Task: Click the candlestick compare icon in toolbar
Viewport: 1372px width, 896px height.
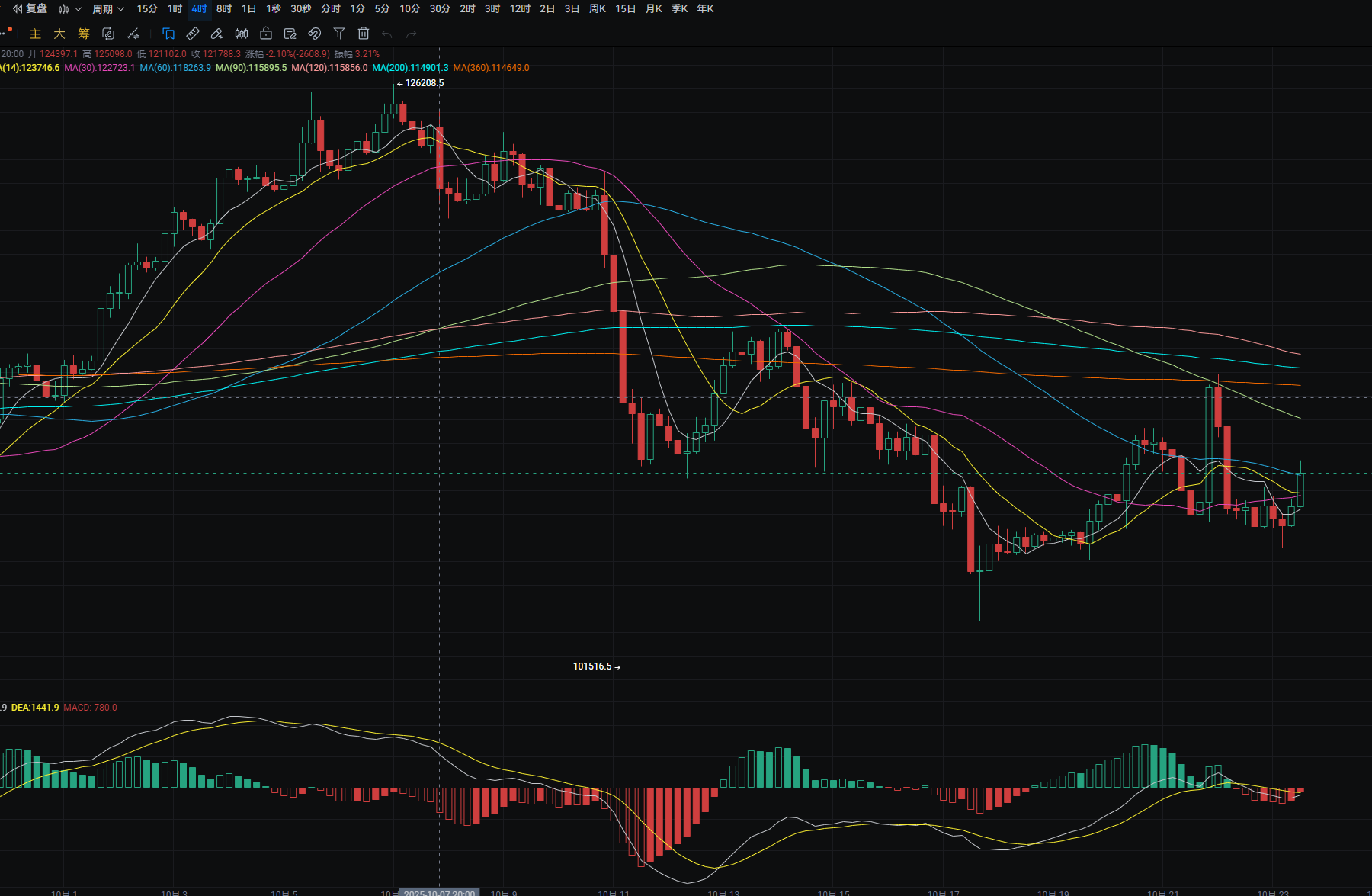Action: (x=242, y=34)
